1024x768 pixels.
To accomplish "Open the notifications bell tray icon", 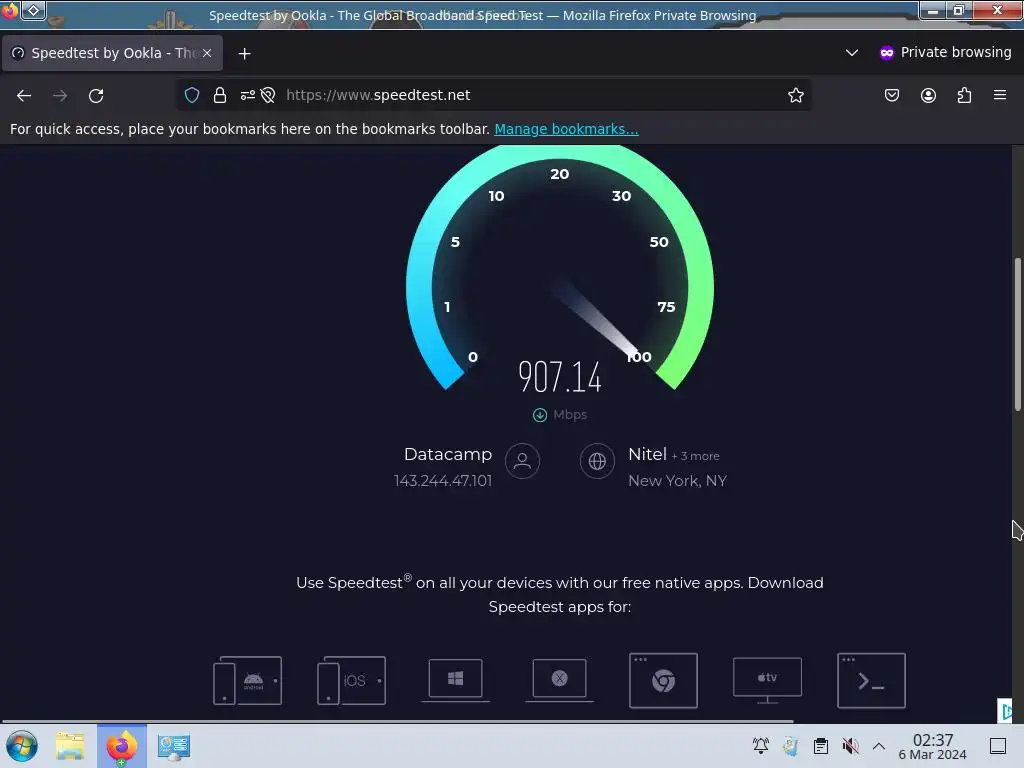I will tap(761, 745).
